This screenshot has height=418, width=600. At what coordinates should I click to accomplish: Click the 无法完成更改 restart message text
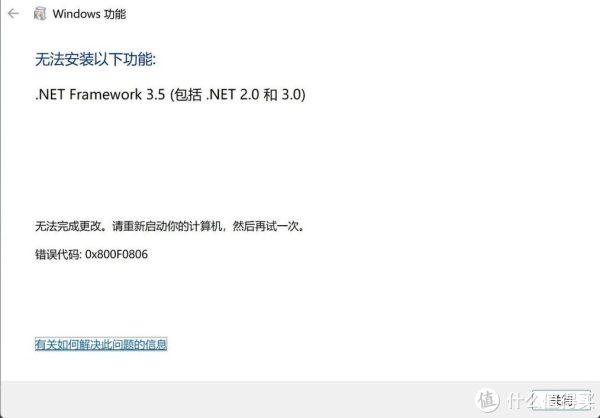(x=171, y=226)
